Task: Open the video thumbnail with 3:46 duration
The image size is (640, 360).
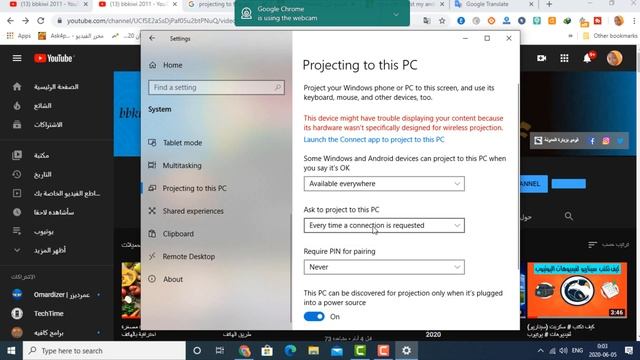Action: click(x=577, y=290)
